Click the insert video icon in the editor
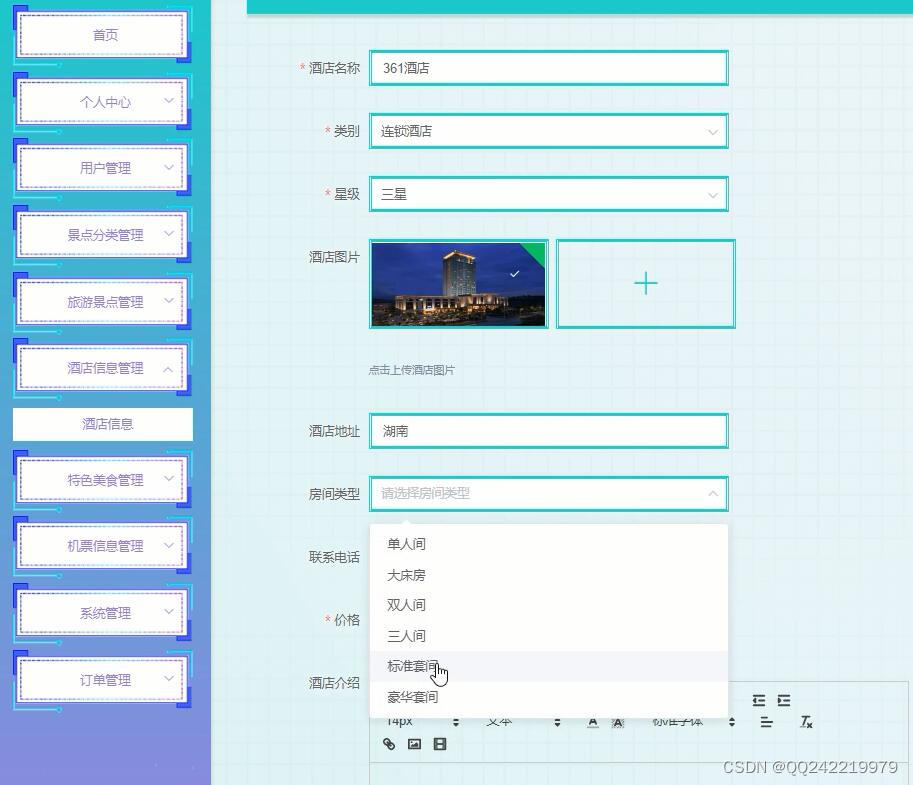 (x=440, y=743)
